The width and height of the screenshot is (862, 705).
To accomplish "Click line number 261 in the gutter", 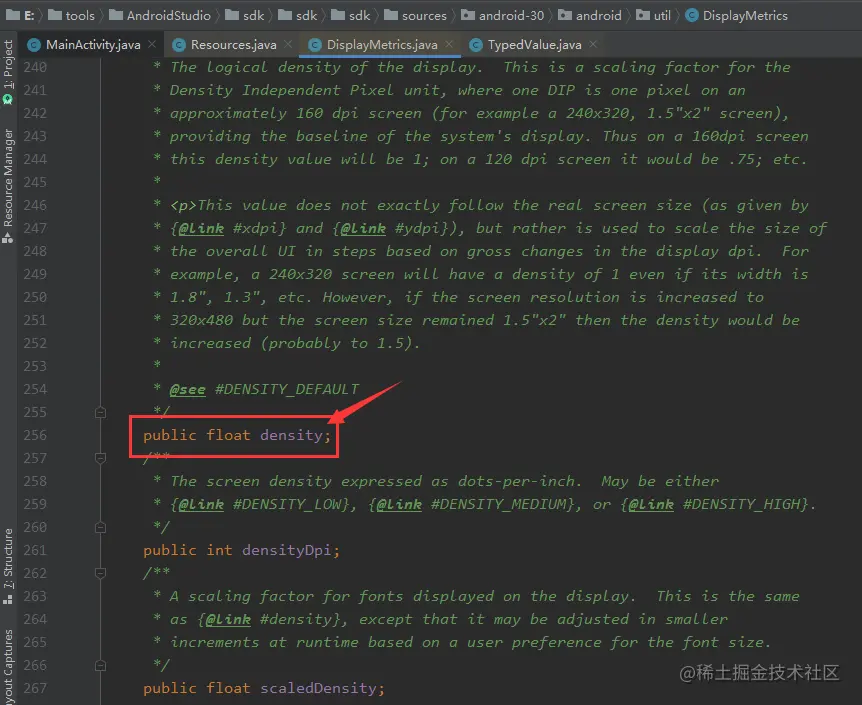I will tap(35, 550).
